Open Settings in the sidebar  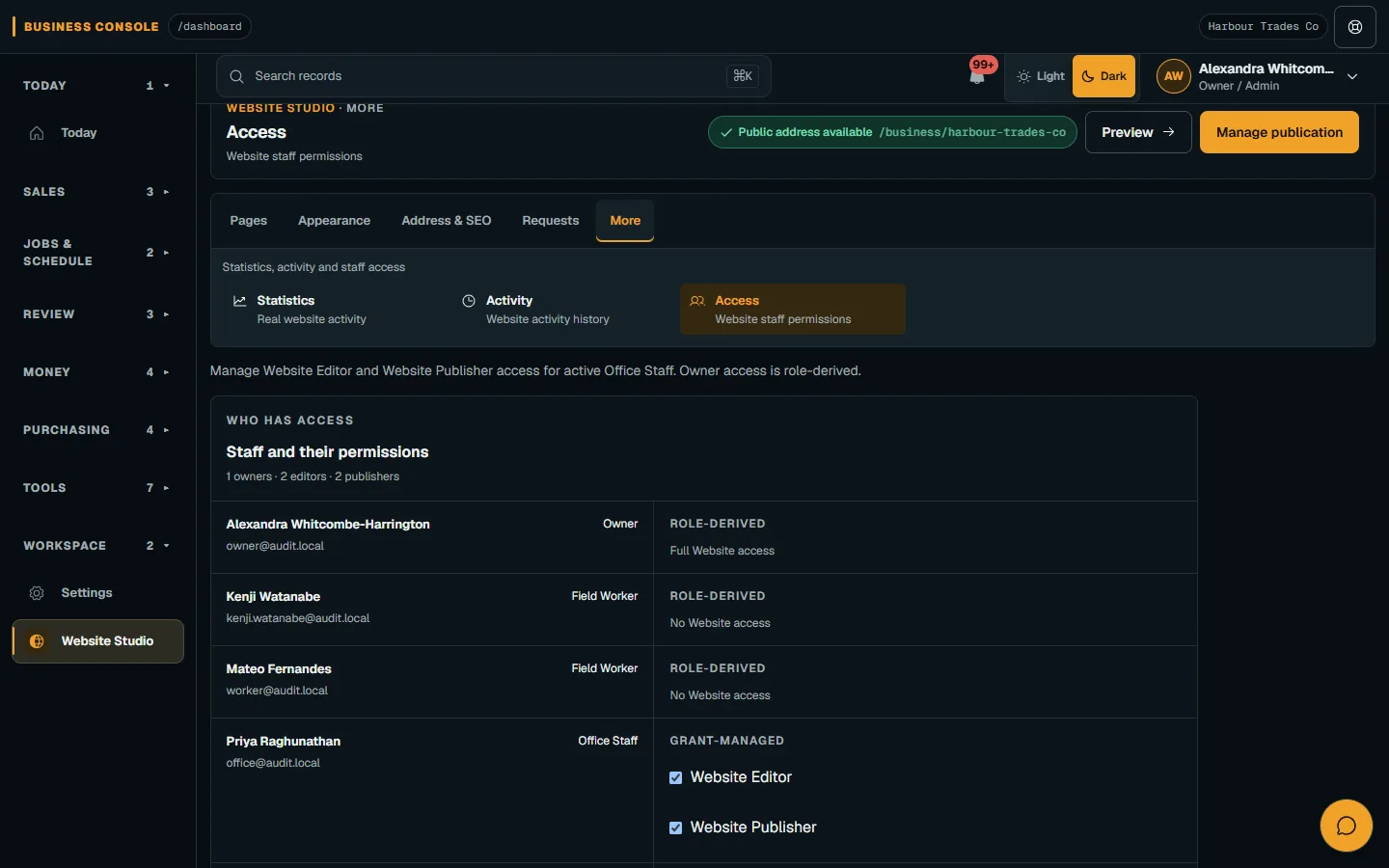click(97, 593)
